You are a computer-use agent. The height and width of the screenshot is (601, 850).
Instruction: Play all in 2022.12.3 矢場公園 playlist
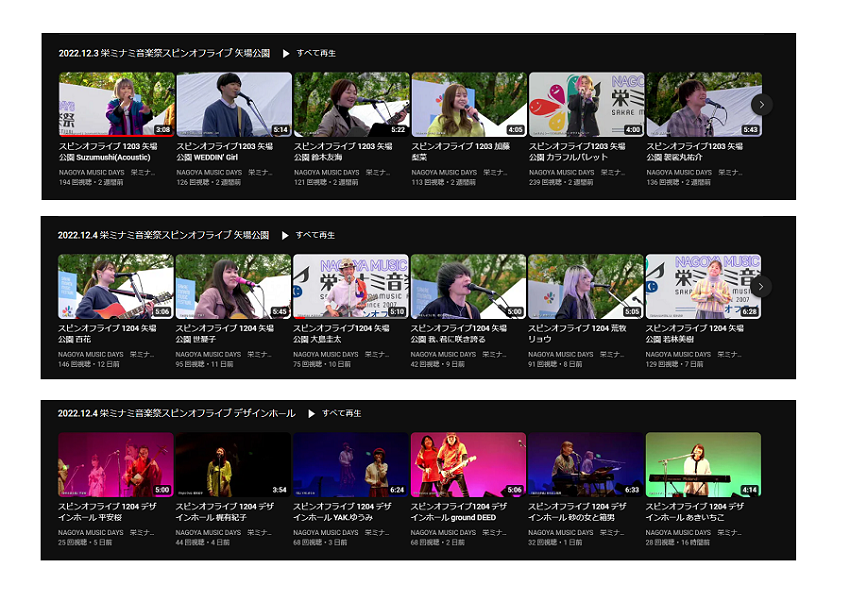(309, 53)
